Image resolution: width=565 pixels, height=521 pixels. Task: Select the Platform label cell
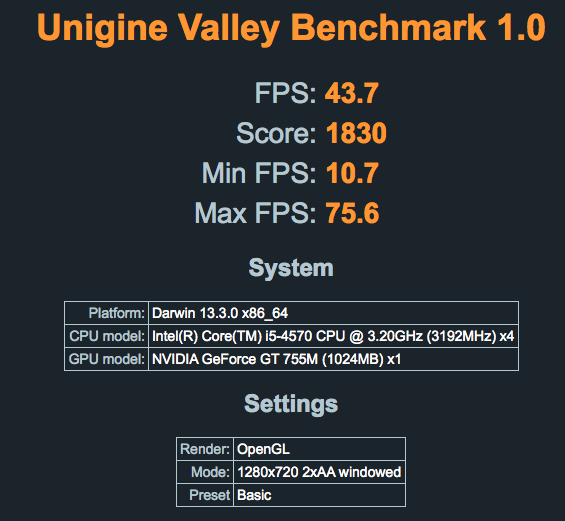[107, 313]
